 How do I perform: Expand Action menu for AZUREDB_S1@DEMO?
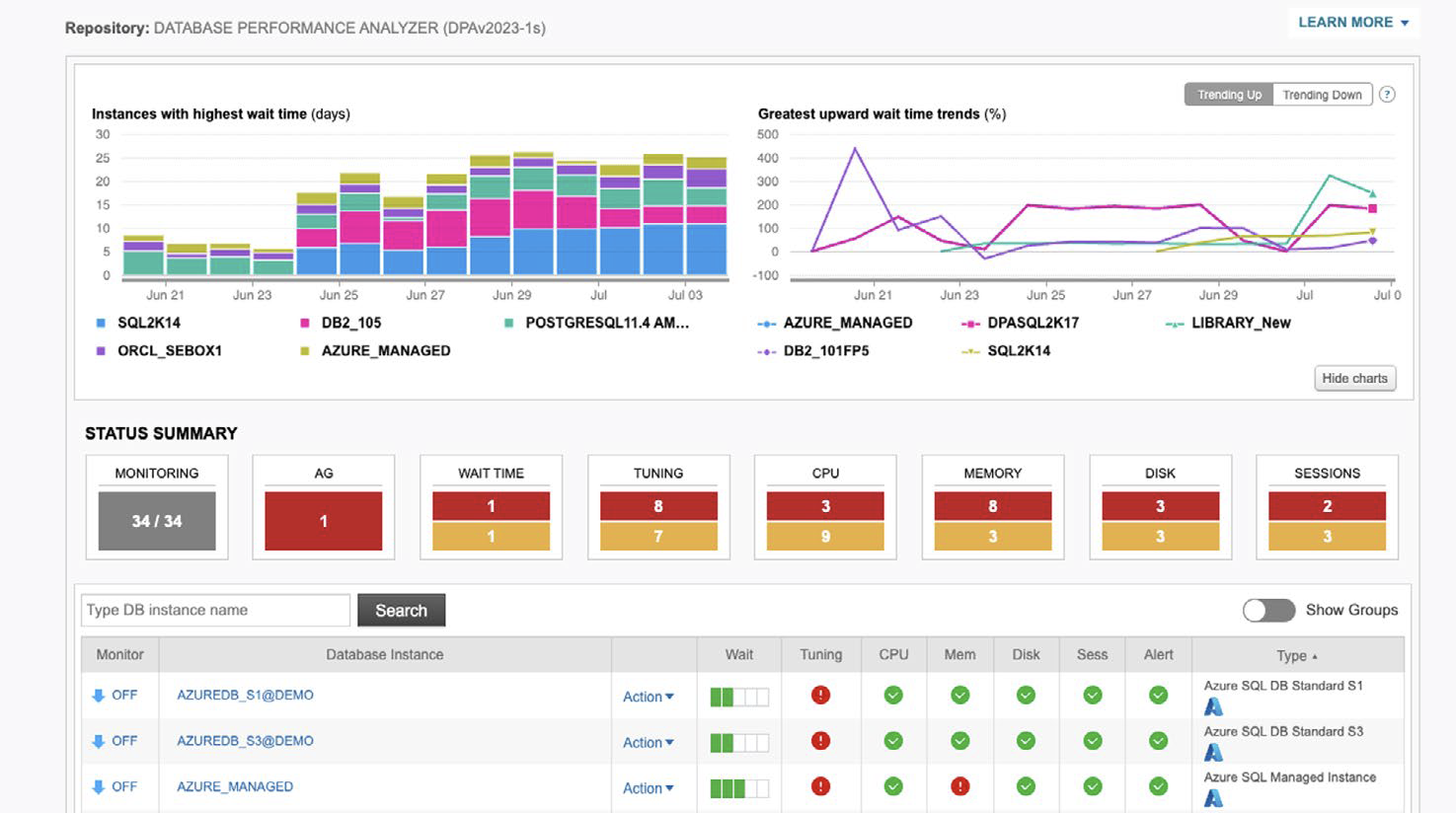coord(648,697)
